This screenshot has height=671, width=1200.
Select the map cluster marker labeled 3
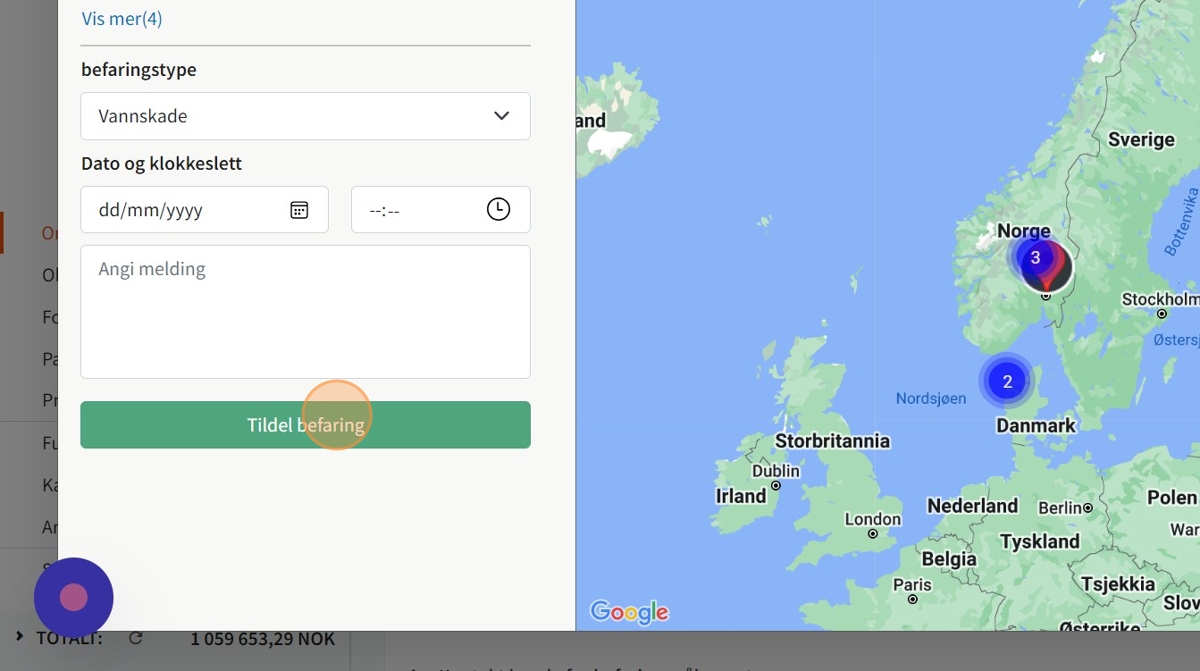coord(1034,257)
